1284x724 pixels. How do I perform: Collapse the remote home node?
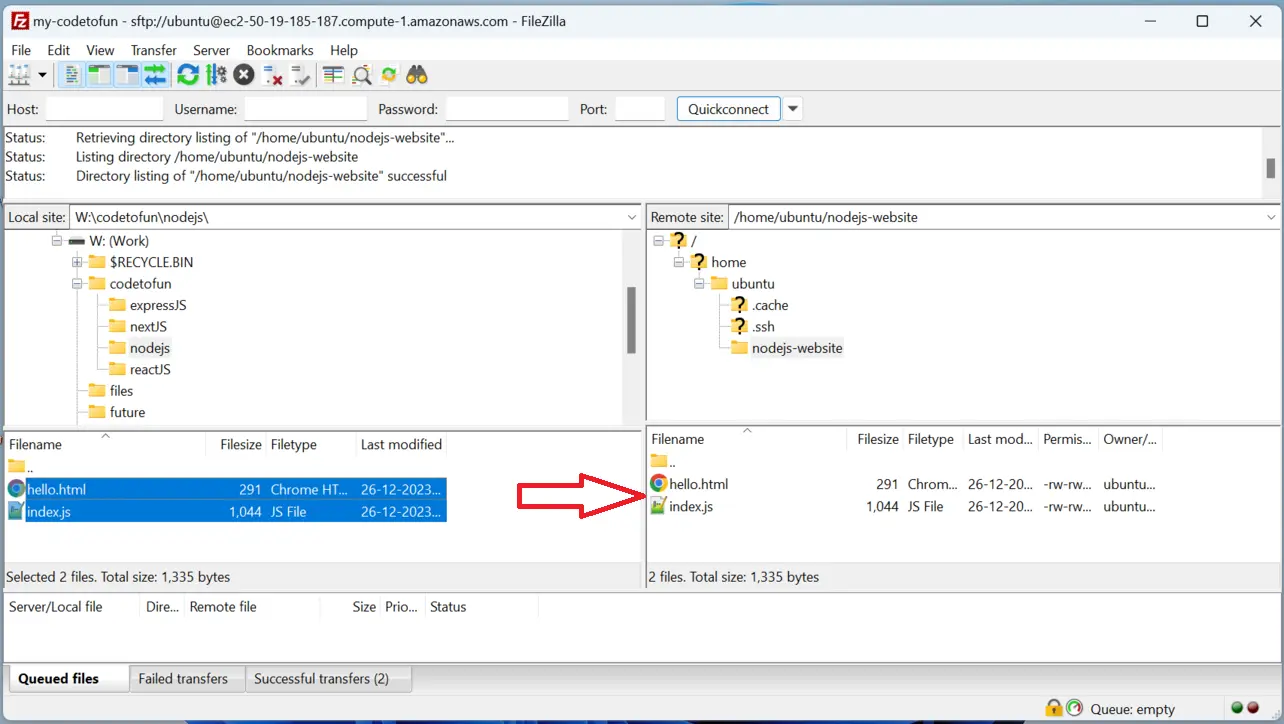point(679,262)
